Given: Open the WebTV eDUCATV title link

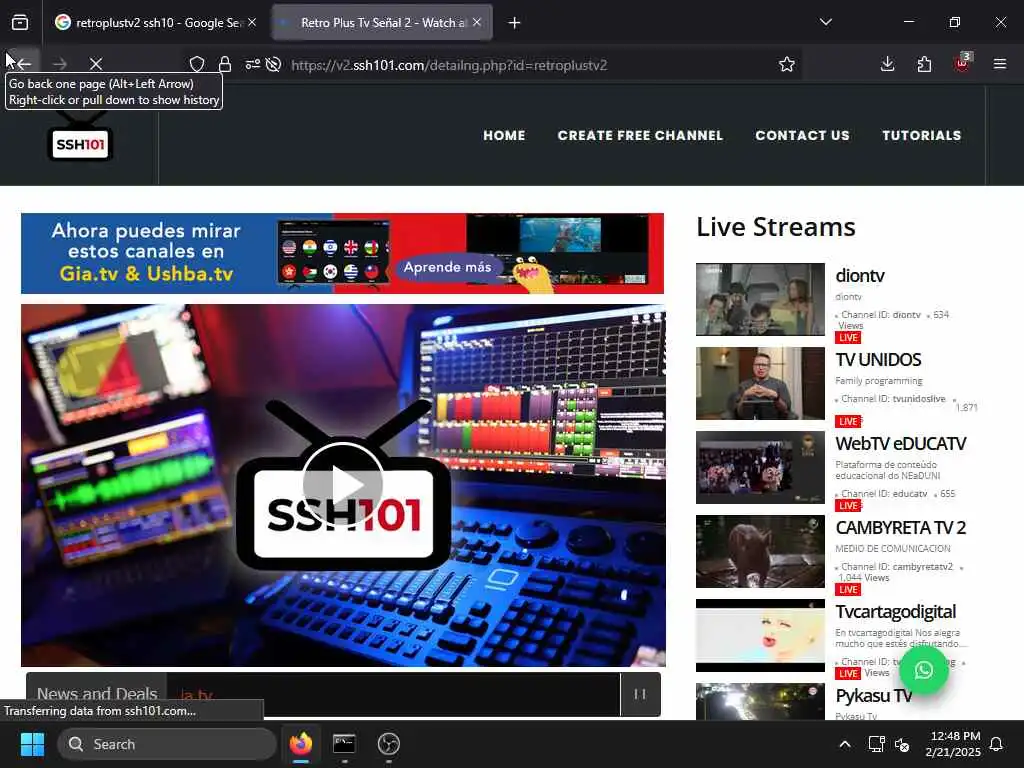Looking at the screenshot, I should click(901, 443).
